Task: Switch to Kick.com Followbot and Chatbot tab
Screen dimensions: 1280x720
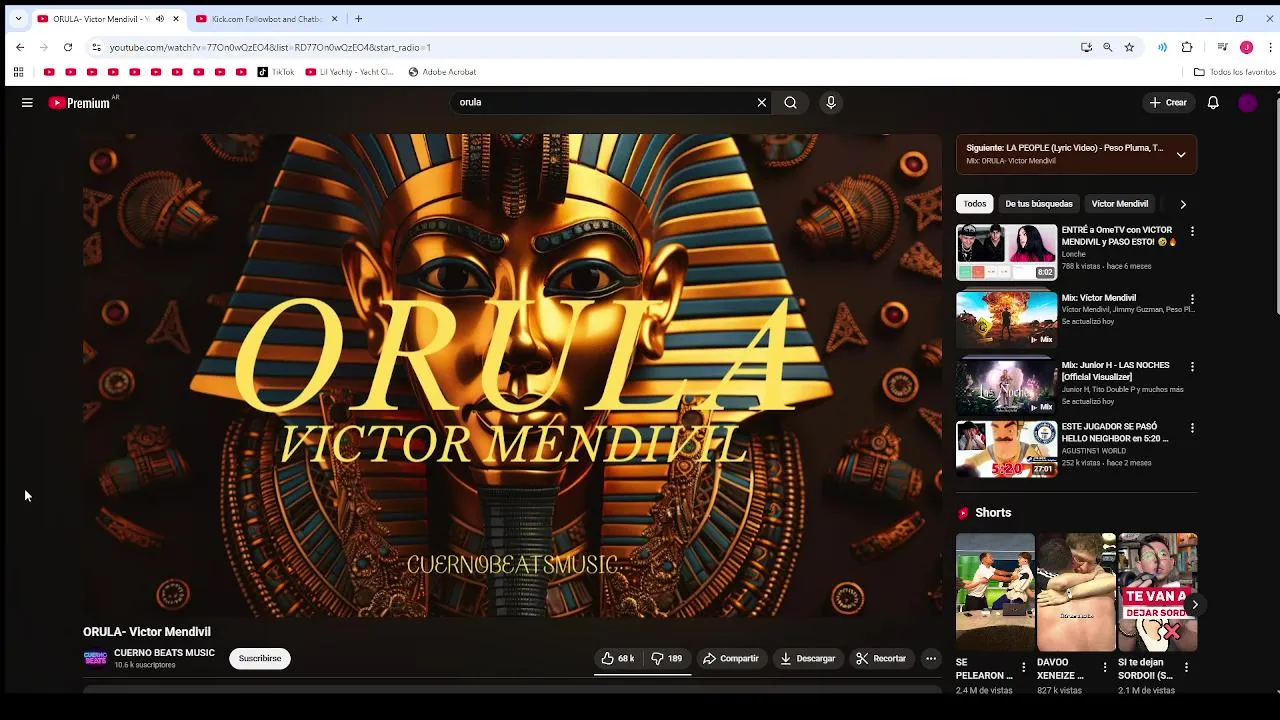Action: (x=268, y=18)
